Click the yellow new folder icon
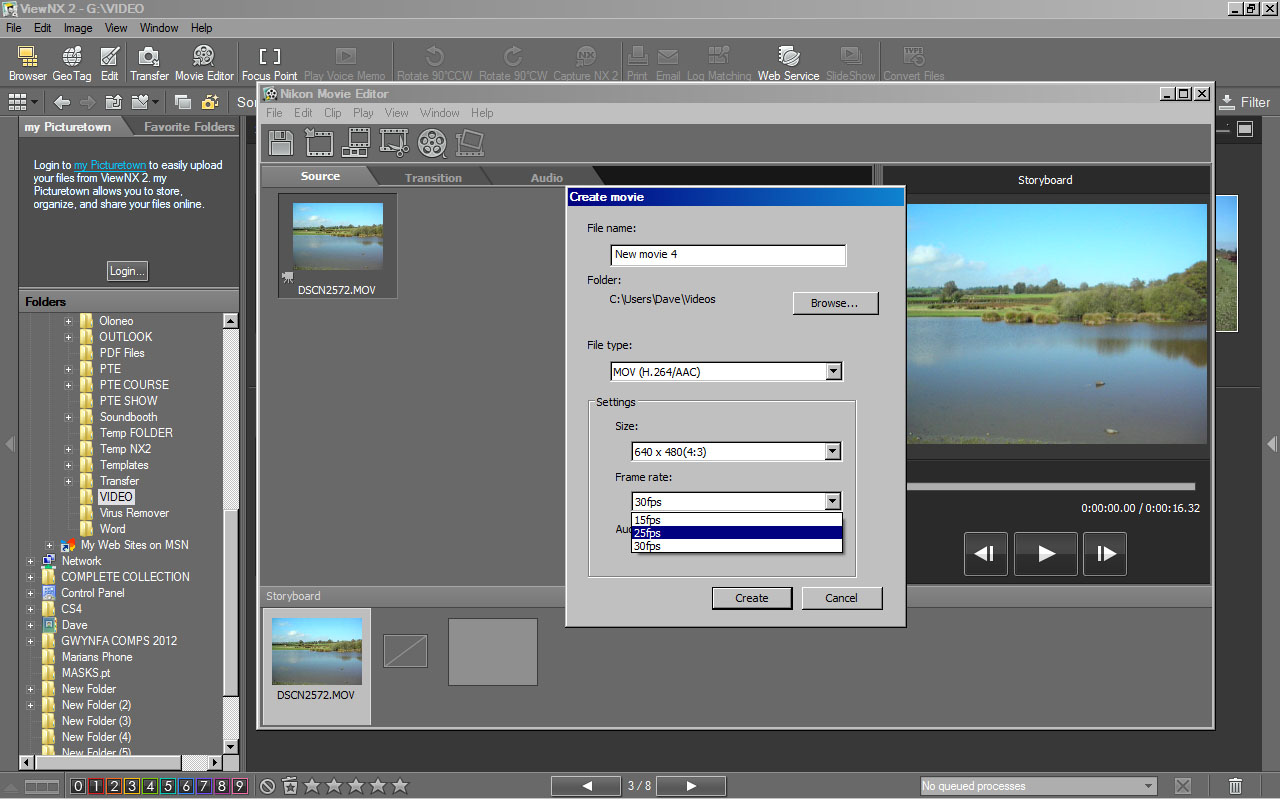The height and width of the screenshot is (800, 1280). click(x=210, y=102)
